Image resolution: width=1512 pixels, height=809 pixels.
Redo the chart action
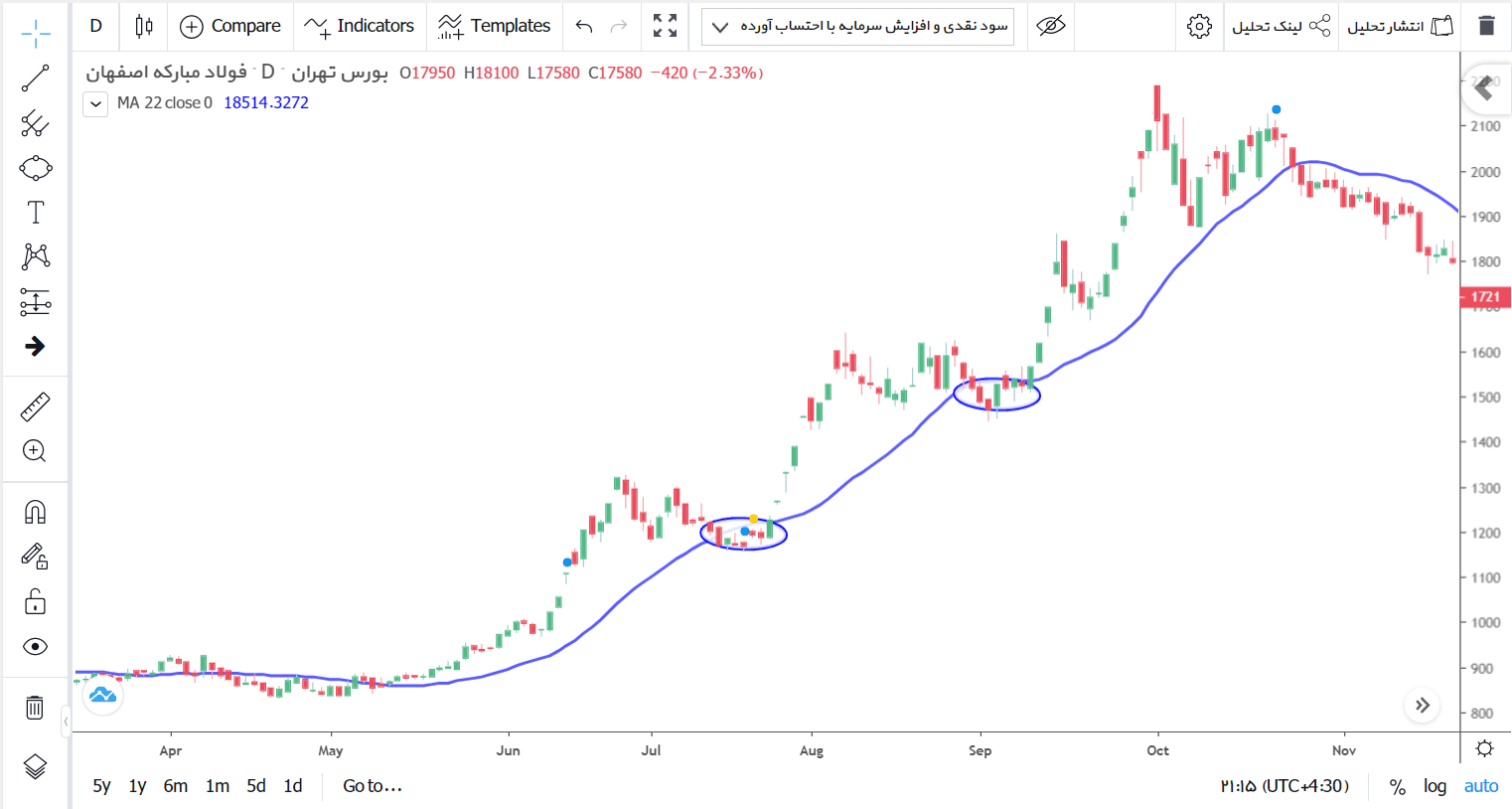click(619, 26)
